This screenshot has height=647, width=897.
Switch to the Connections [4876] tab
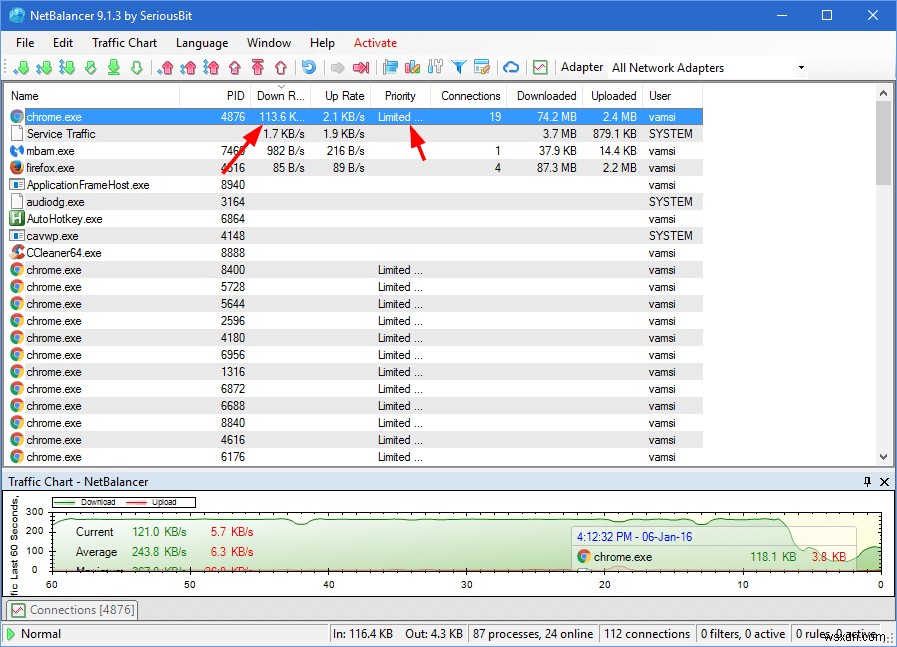[x=70, y=610]
